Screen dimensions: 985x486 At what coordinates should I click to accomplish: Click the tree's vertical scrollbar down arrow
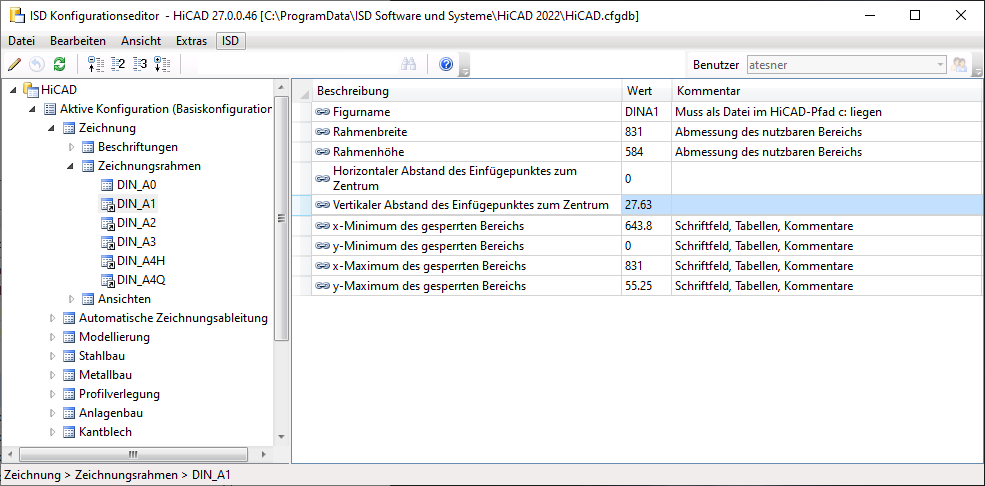pyautogui.click(x=281, y=437)
